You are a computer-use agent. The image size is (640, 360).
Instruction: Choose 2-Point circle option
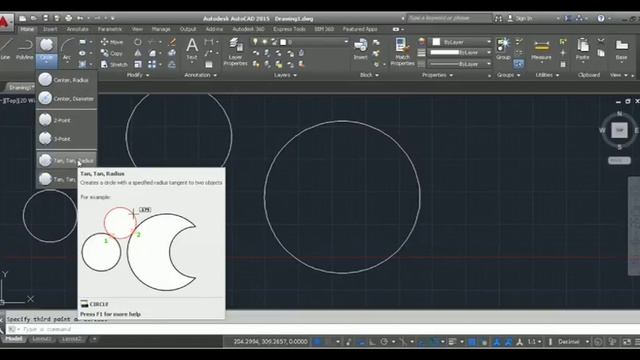coord(67,120)
